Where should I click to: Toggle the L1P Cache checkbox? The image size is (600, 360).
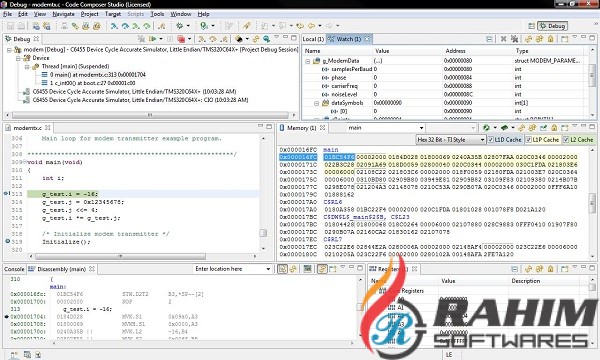click(529, 140)
